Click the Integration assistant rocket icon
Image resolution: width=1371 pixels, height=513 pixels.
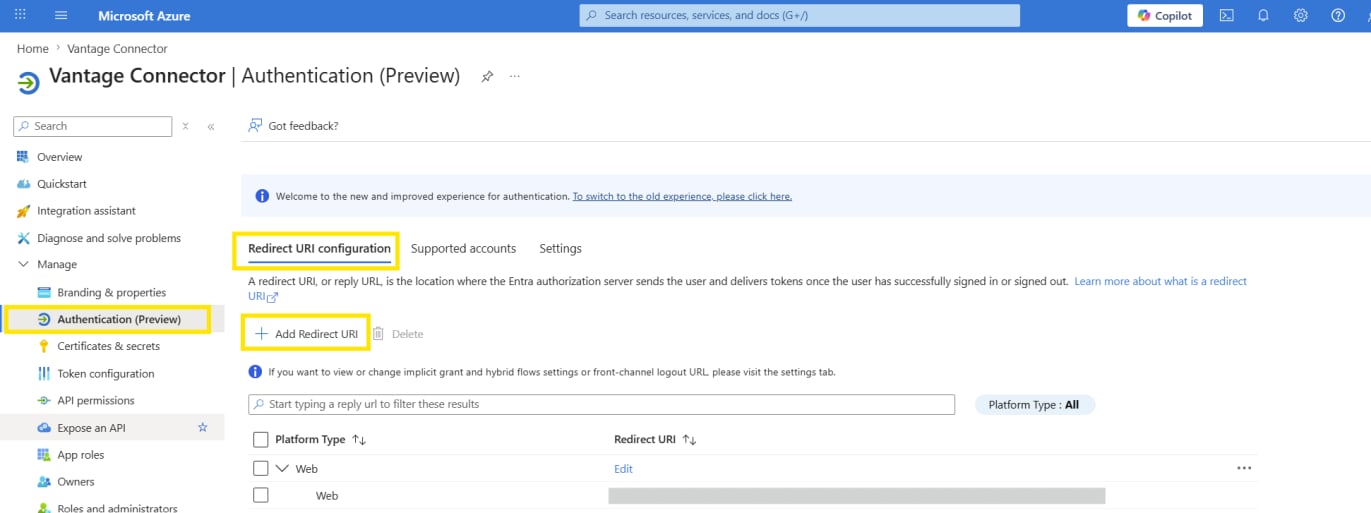click(x=23, y=211)
